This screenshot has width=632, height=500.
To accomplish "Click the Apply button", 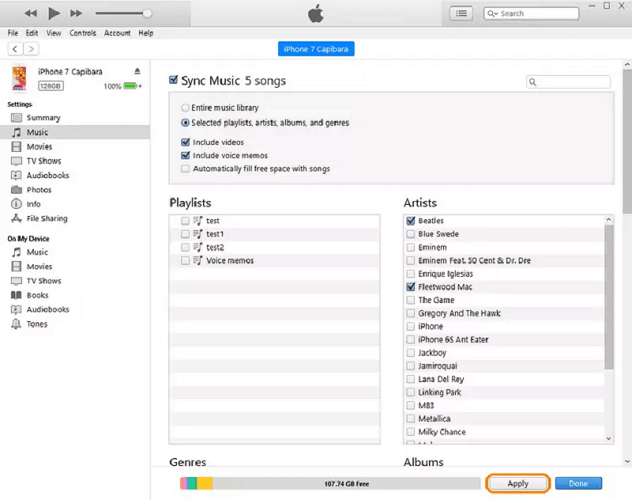I will point(517,483).
